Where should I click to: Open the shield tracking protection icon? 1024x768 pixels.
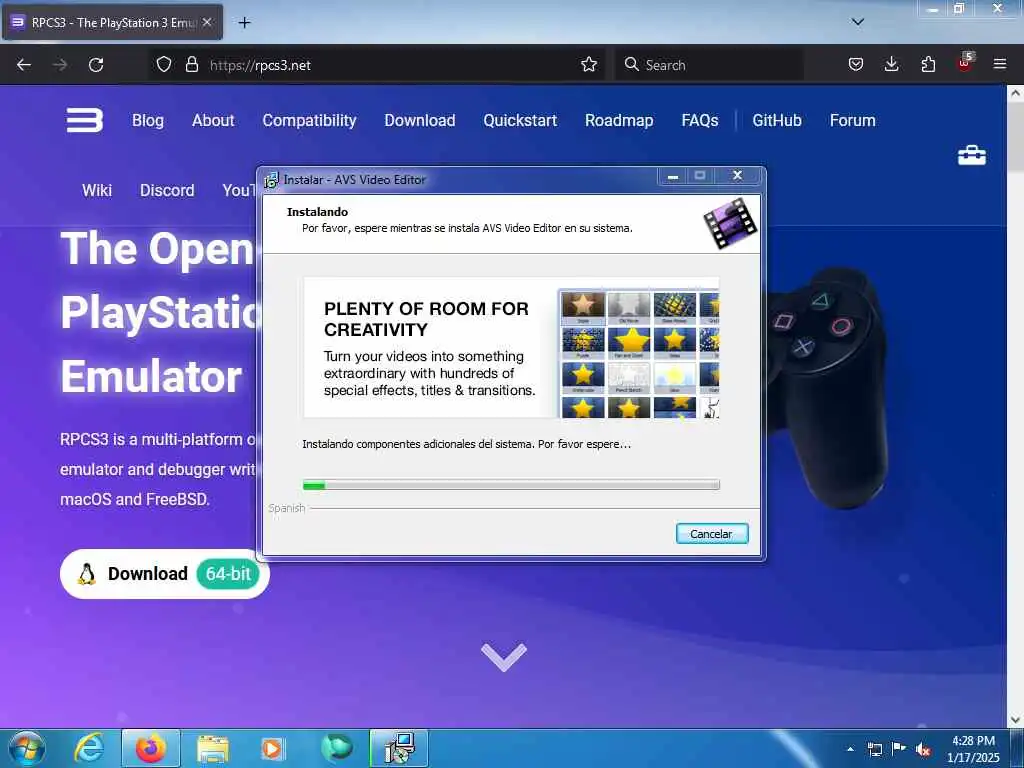point(164,64)
